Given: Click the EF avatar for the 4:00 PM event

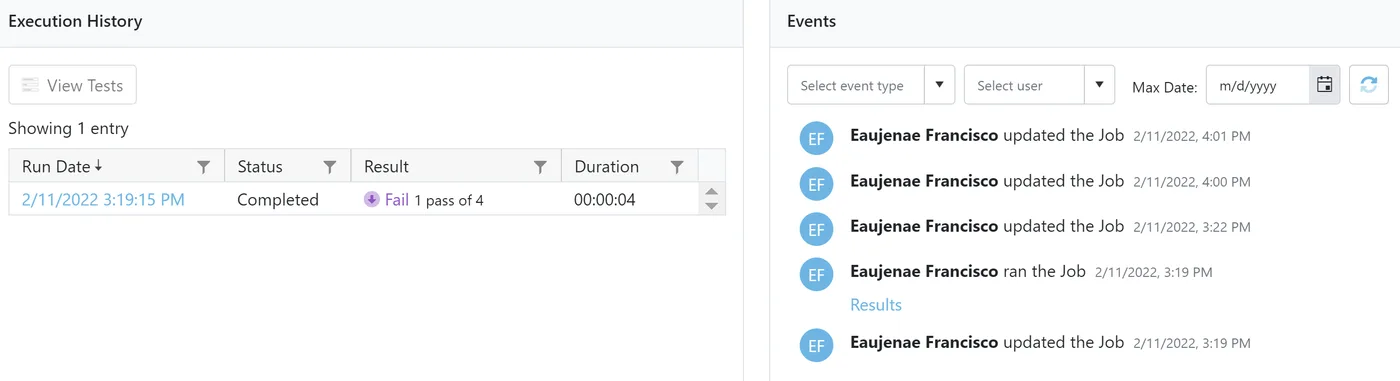Looking at the screenshot, I should tap(817, 184).
